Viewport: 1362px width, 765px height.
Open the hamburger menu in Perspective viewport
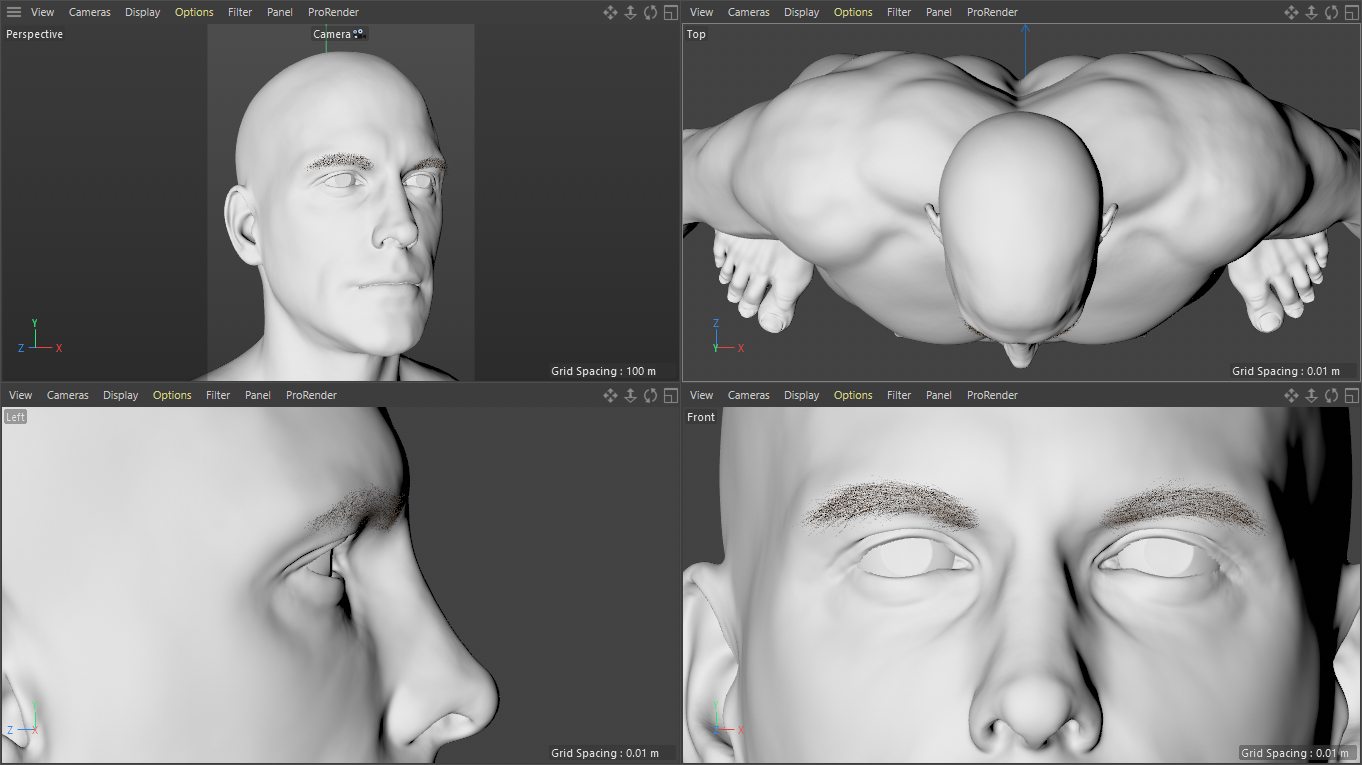tap(14, 12)
